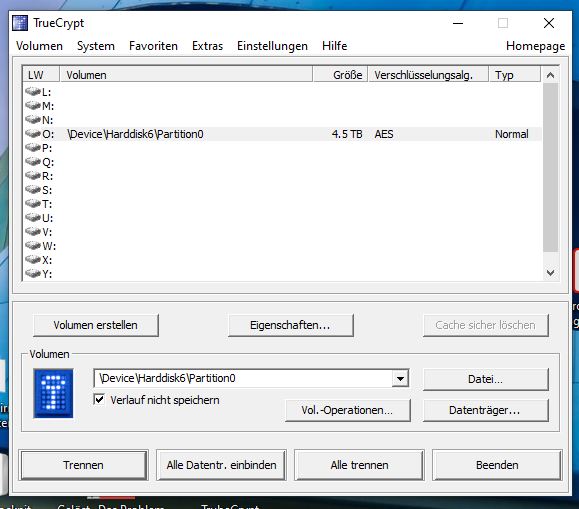Select drive icon for L:

coord(33,91)
